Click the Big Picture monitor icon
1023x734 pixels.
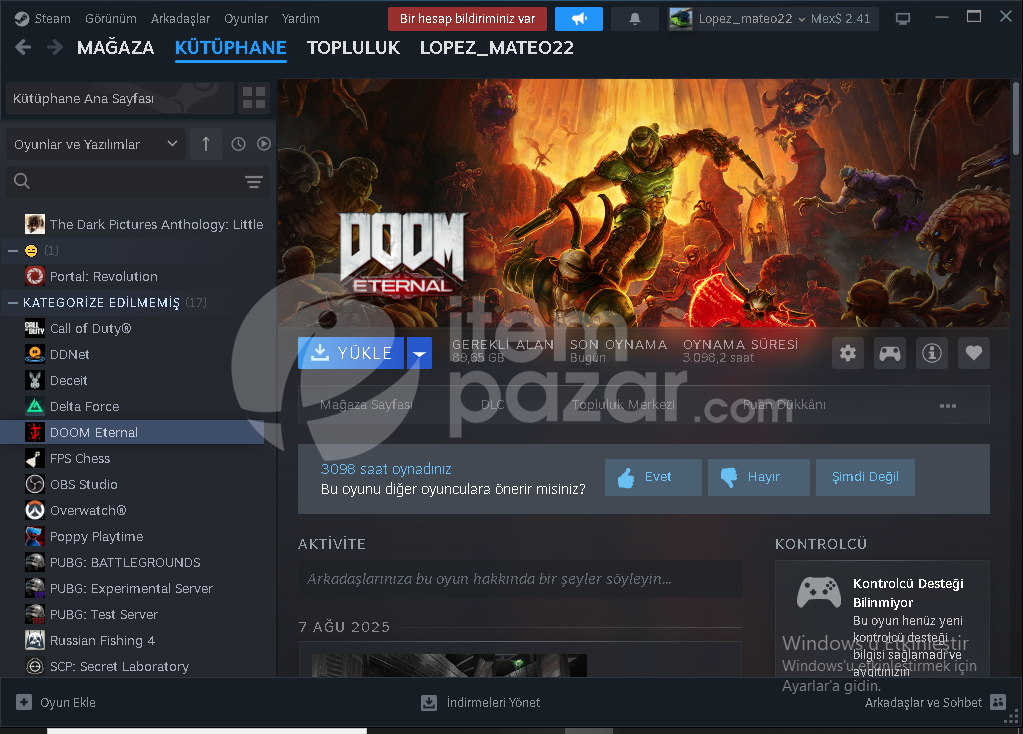tap(903, 19)
